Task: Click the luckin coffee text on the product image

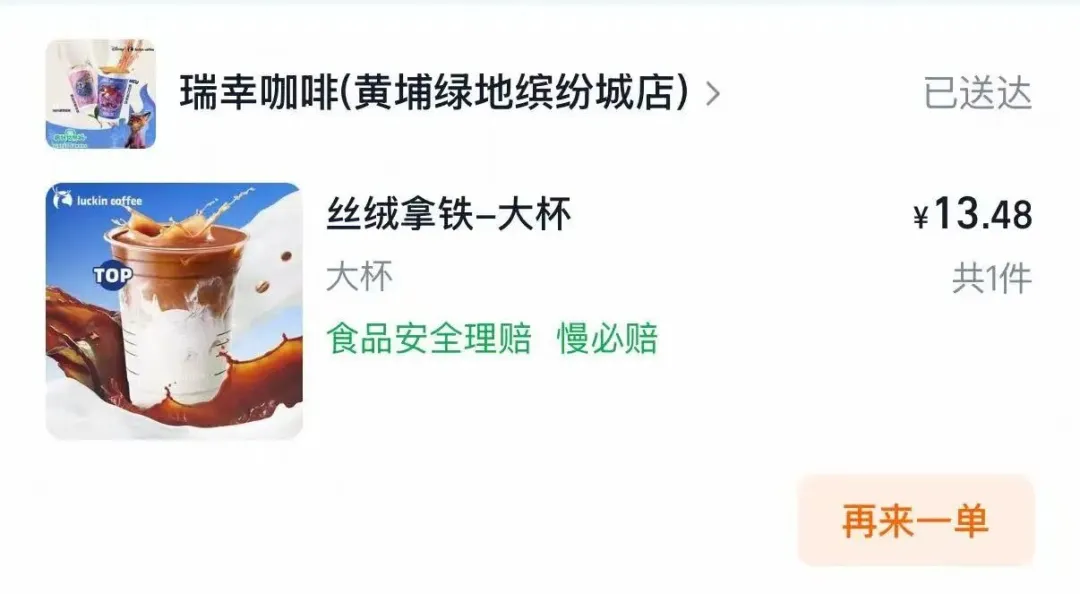Action: pyautogui.click(x=109, y=201)
